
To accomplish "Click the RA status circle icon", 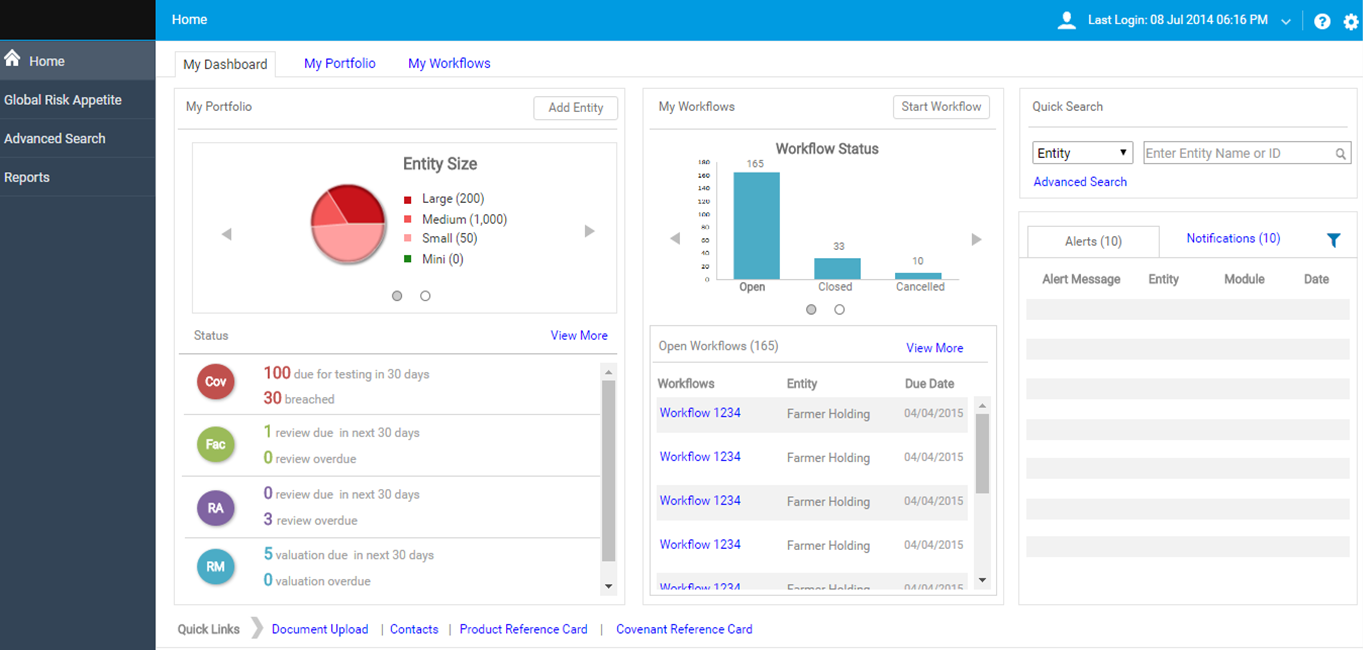I will point(216,508).
